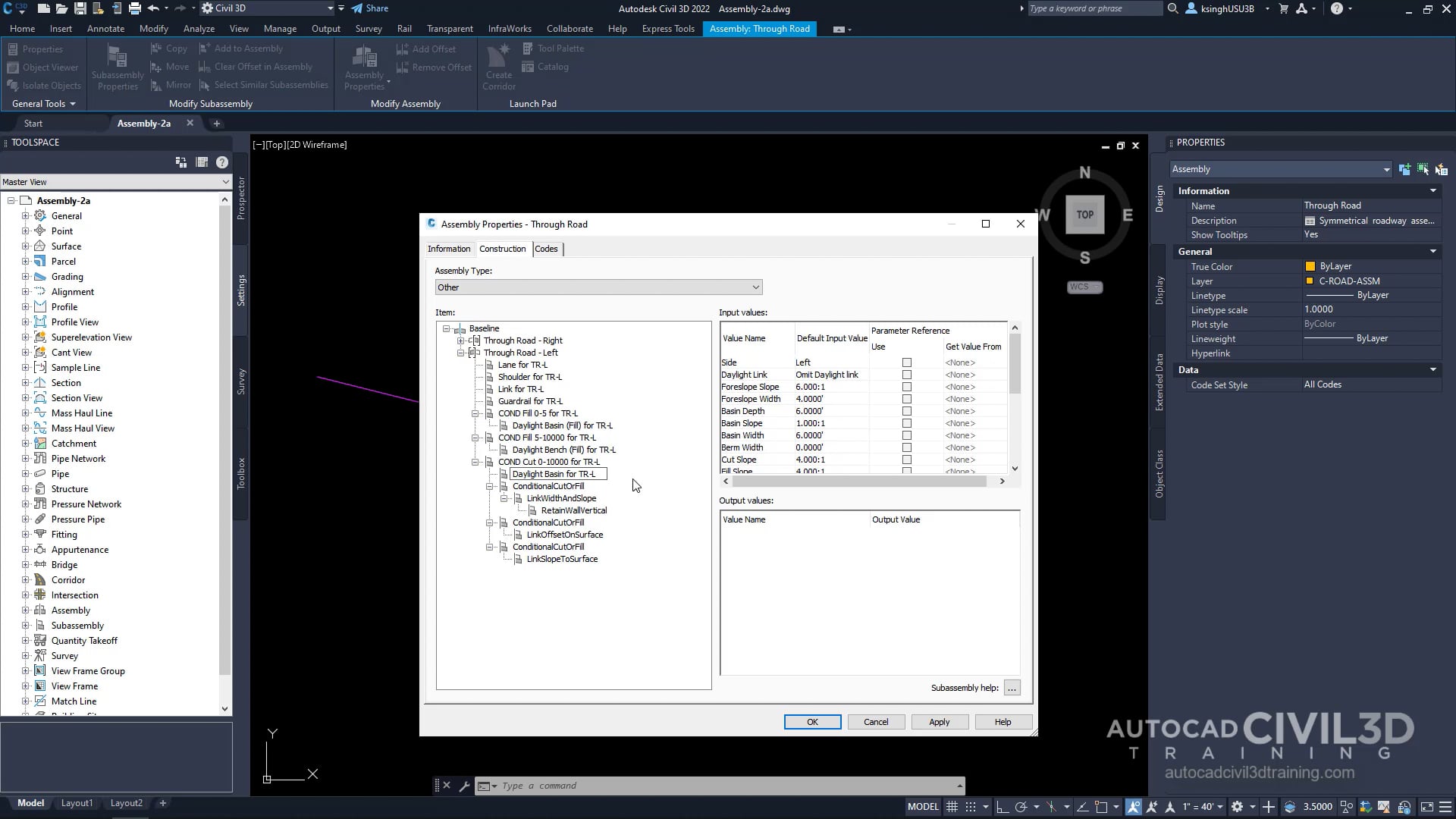Open the Master View dropdown in Toolspace
The image size is (1456, 819).
(224, 182)
